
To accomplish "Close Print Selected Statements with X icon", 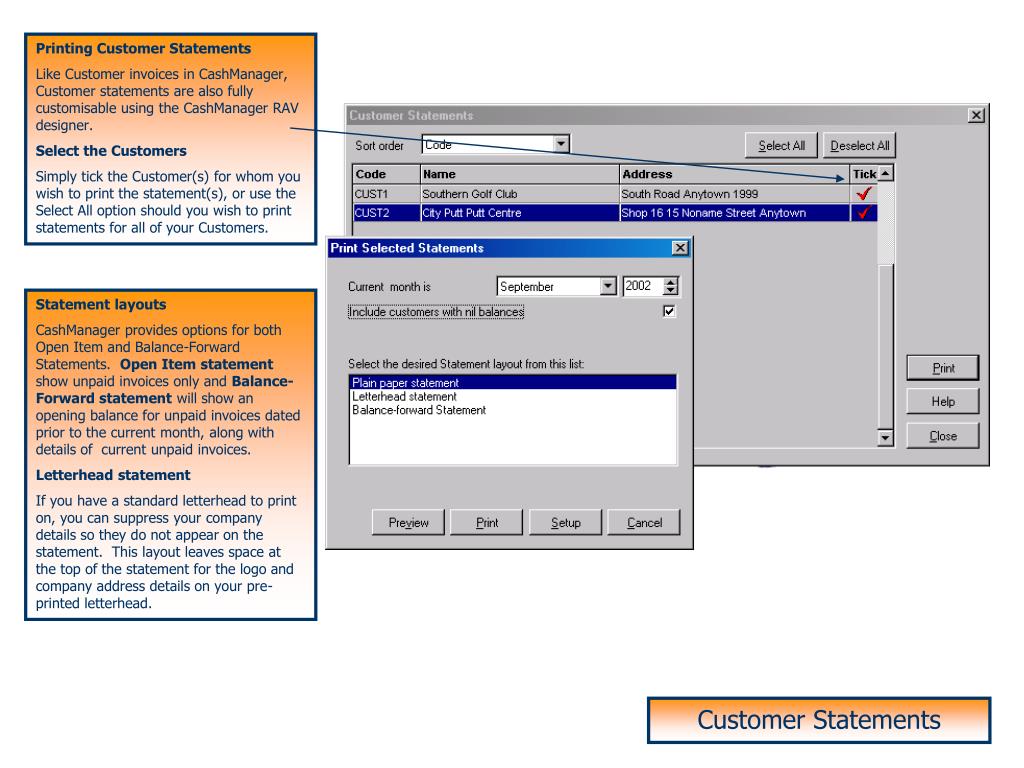I will pyautogui.click(x=680, y=248).
